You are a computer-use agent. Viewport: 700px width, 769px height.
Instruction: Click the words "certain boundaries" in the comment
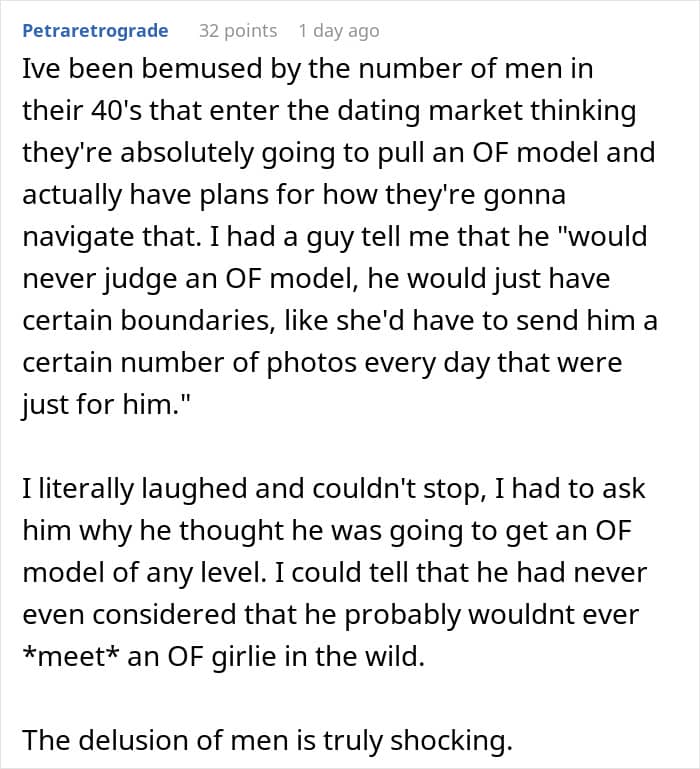[x=148, y=320]
